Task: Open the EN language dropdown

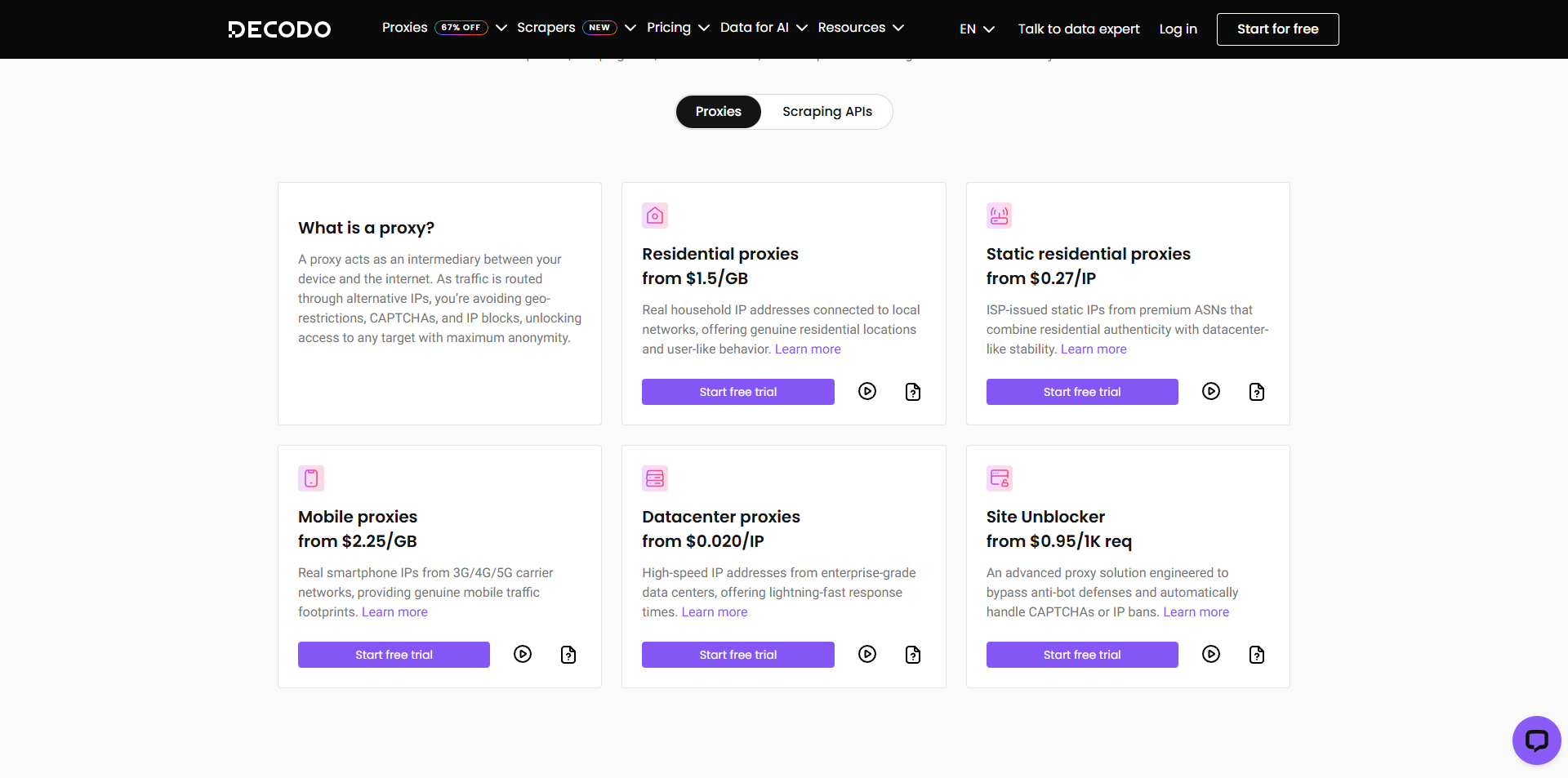Action: (x=976, y=29)
